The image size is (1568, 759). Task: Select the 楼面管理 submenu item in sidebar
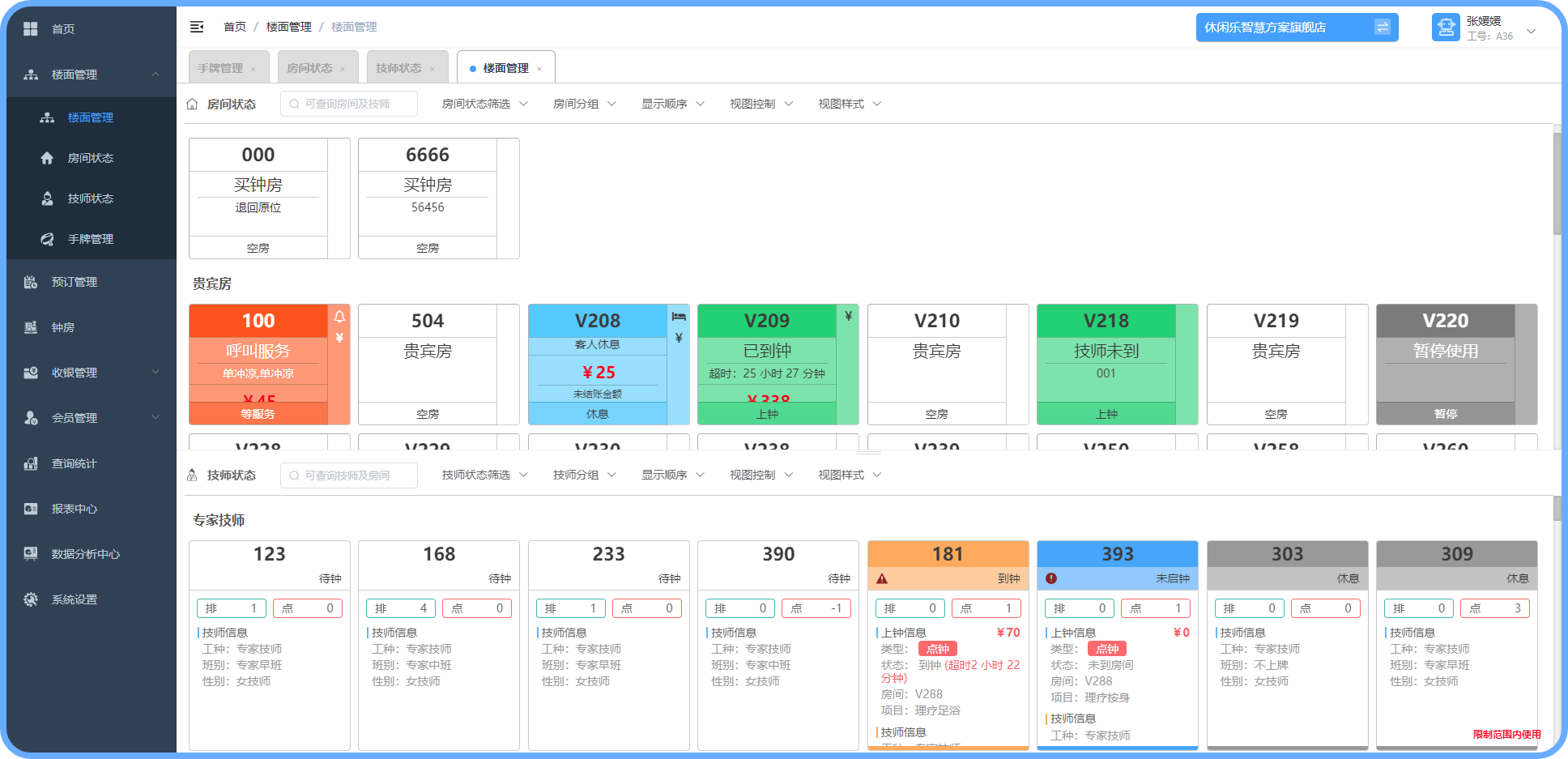coord(91,117)
